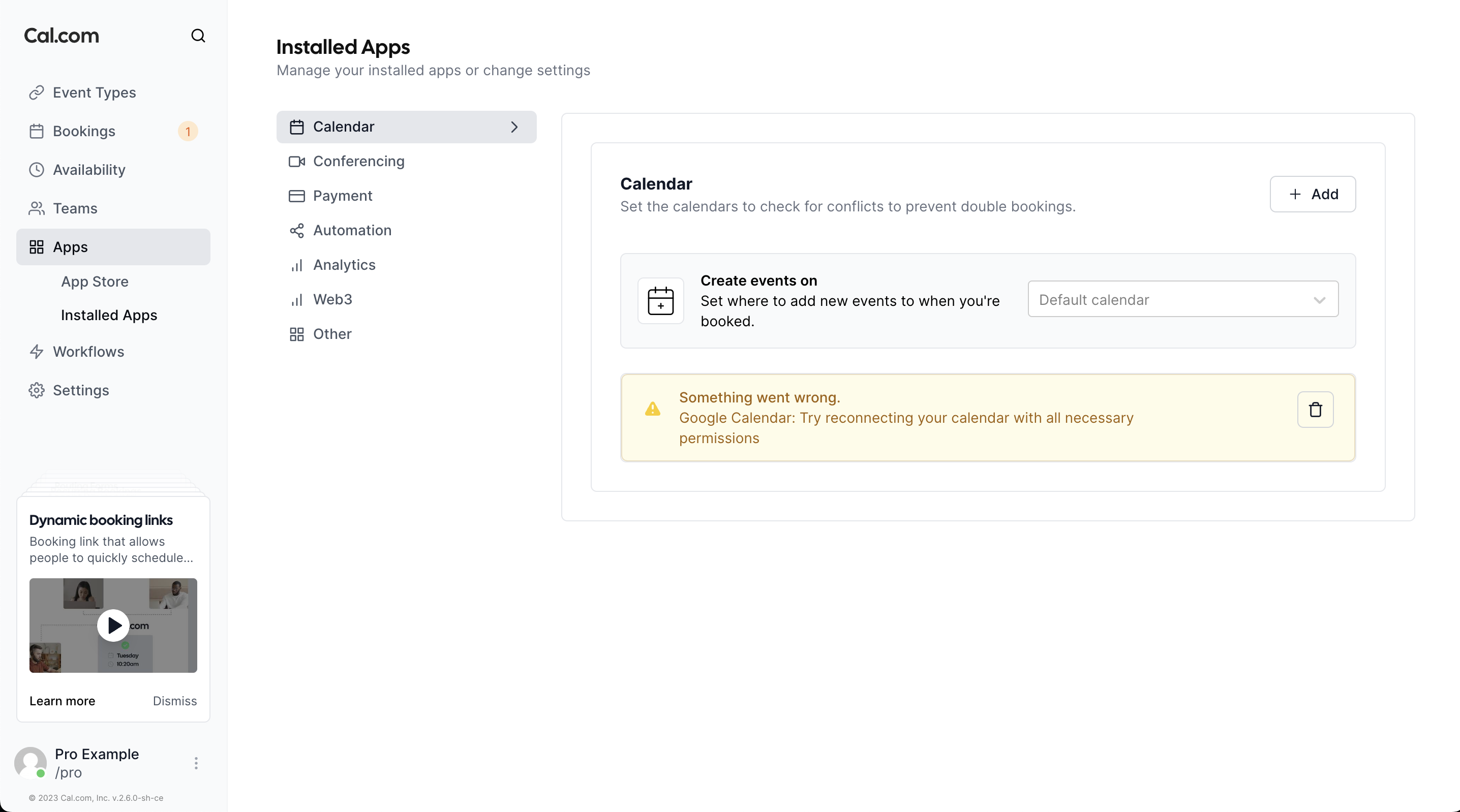Open the Availability page
This screenshot has height=812, width=1460.
click(89, 170)
